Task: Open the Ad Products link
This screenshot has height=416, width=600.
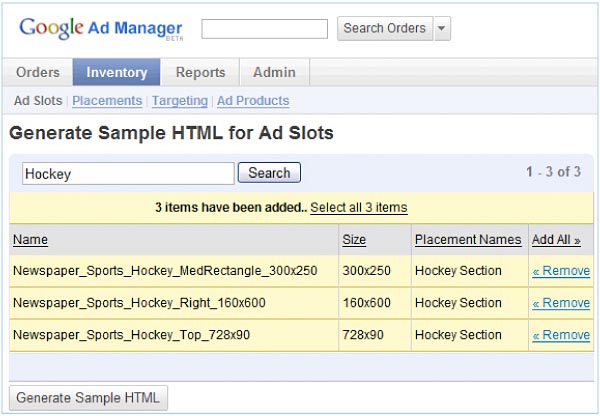Action: click(x=253, y=101)
